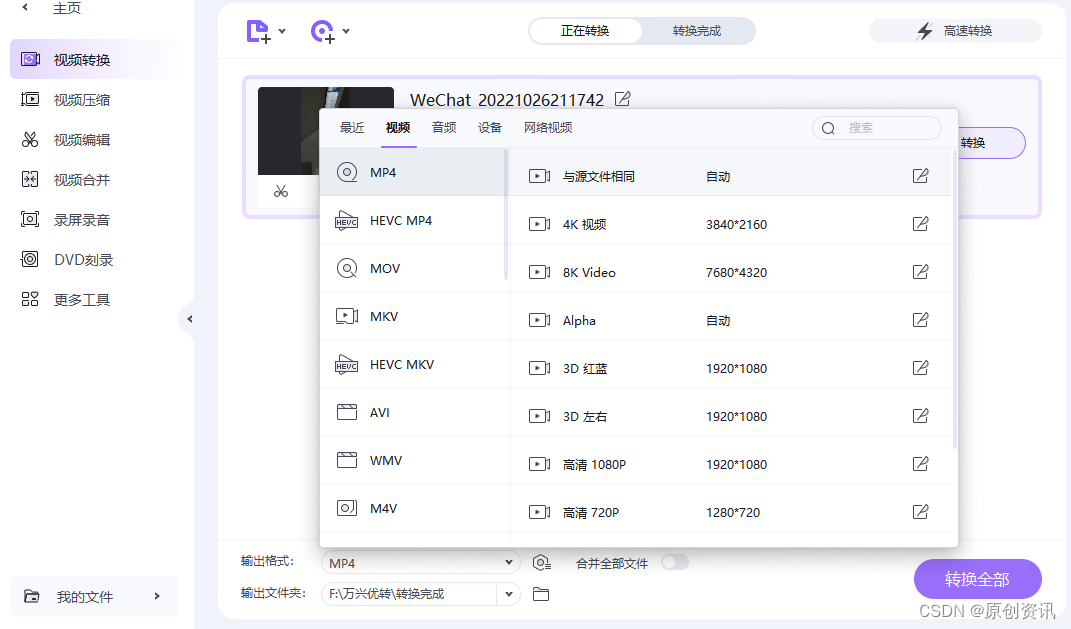Click the 转换 button for the file
Image resolution: width=1071 pixels, height=629 pixels.
[990, 143]
